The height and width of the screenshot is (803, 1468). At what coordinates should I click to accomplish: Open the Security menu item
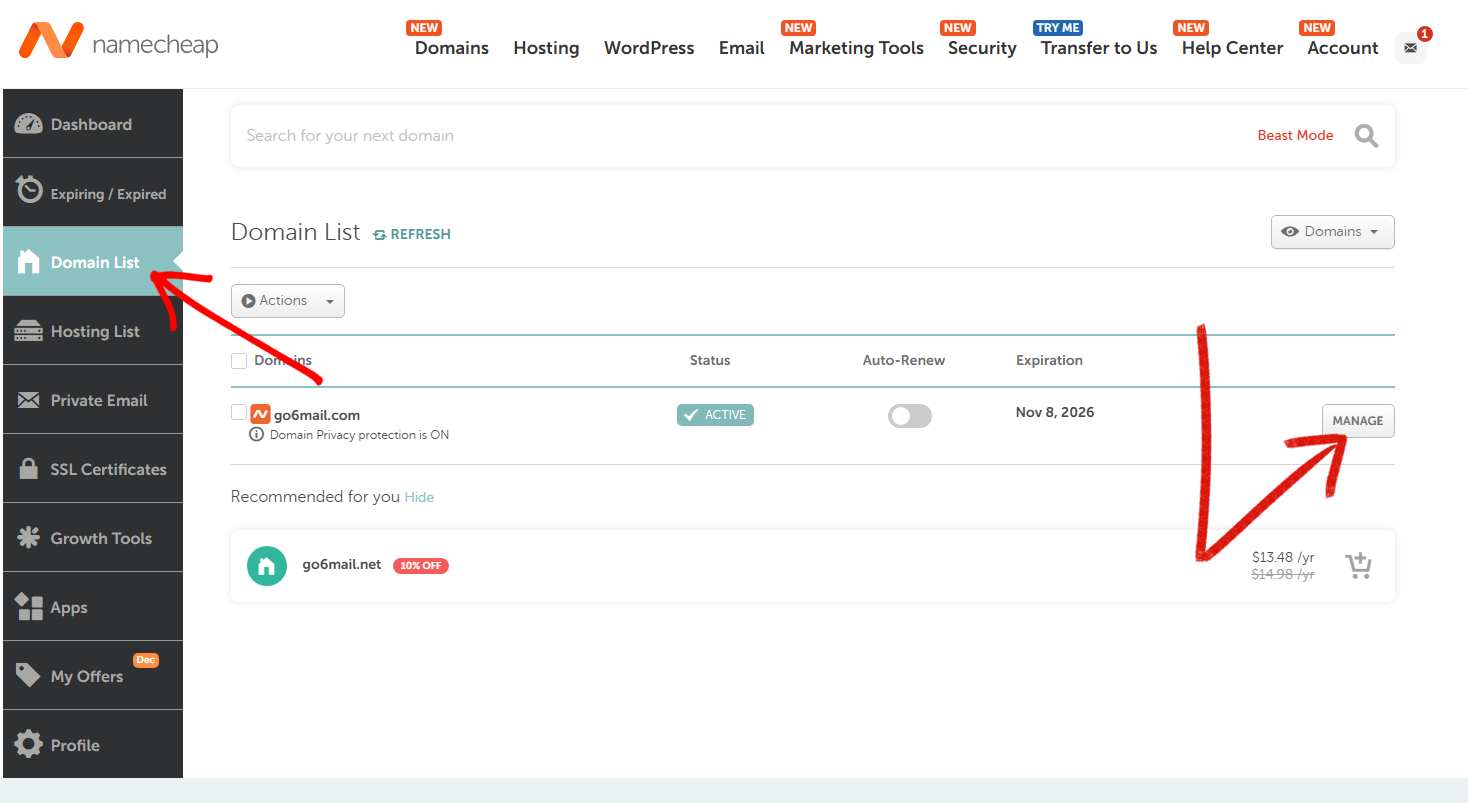click(980, 47)
